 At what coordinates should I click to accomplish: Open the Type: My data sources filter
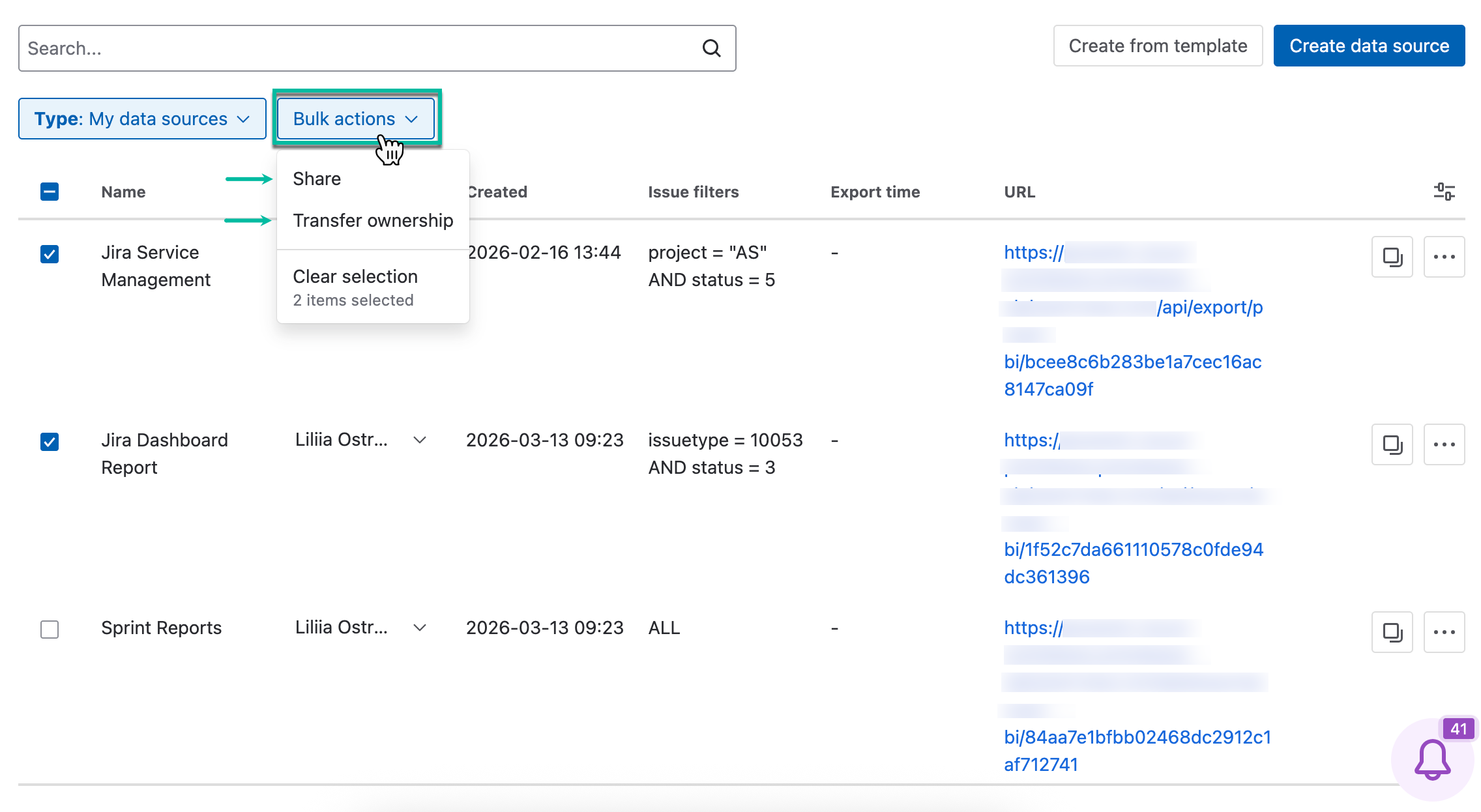[x=142, y=119]
